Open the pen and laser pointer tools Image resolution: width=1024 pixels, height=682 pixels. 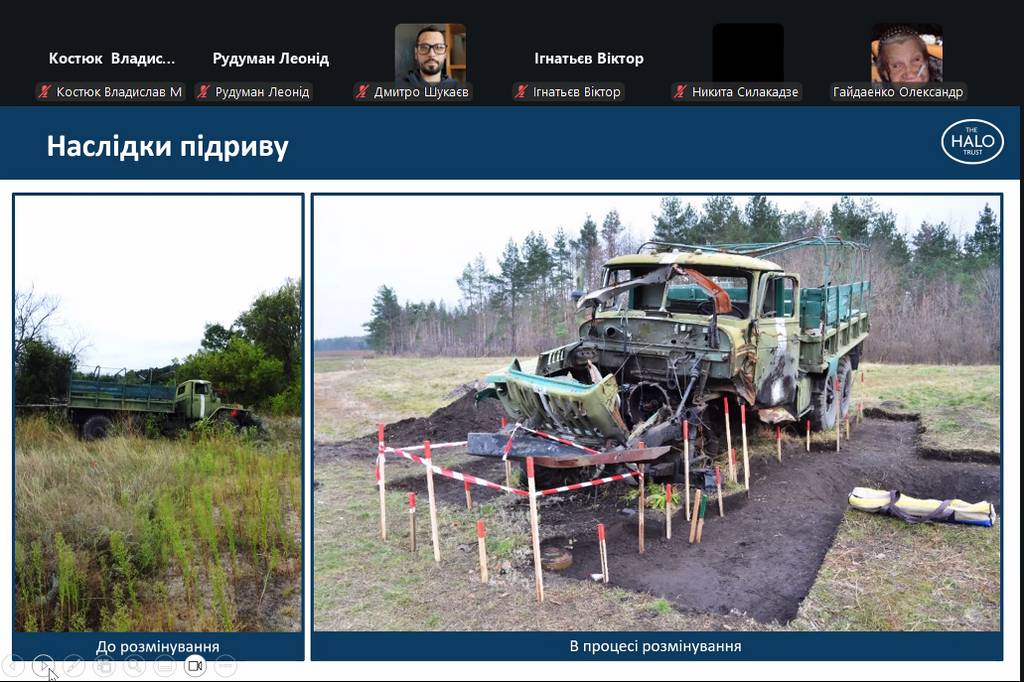tap(73, 665)
